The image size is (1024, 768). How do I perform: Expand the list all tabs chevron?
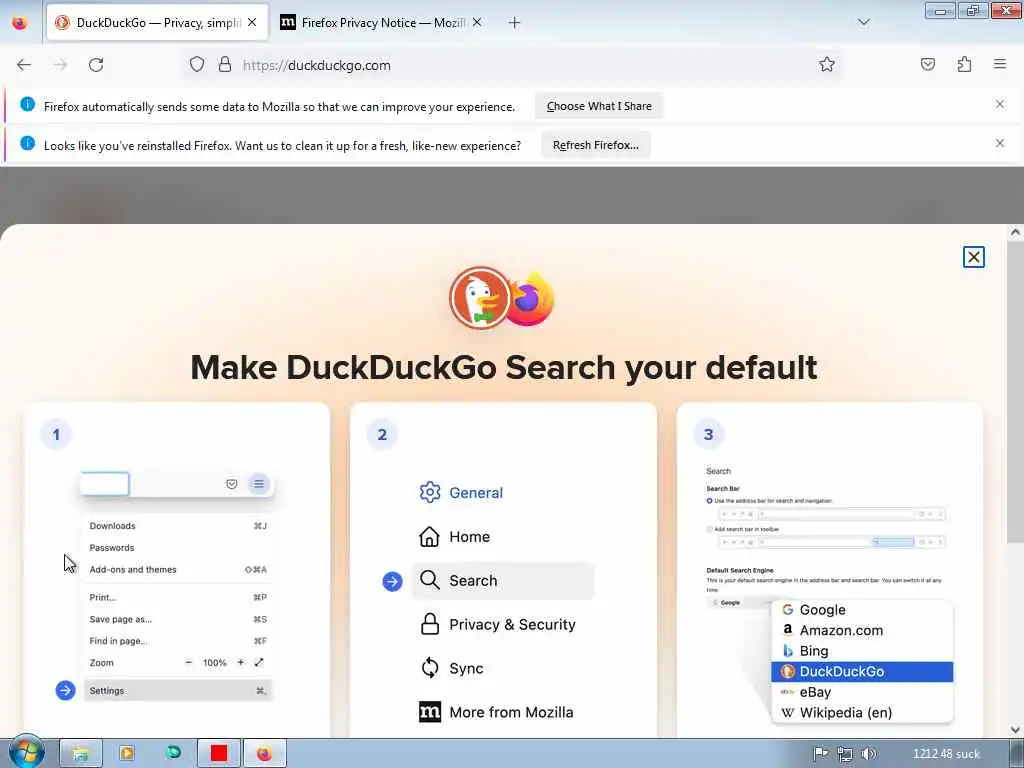click(863, 22)
